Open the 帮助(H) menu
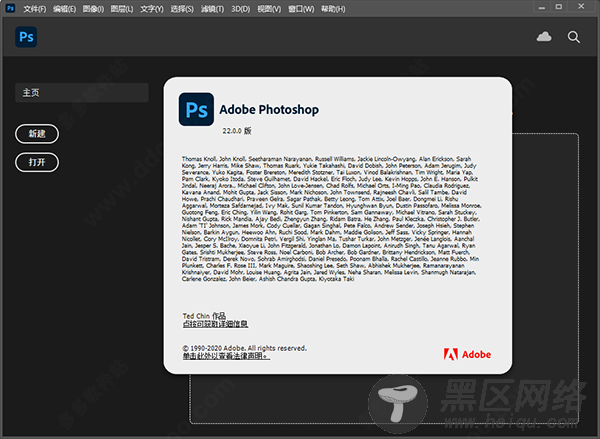The width and height of the screenshot is (600, 439). (x=333, y=9)
